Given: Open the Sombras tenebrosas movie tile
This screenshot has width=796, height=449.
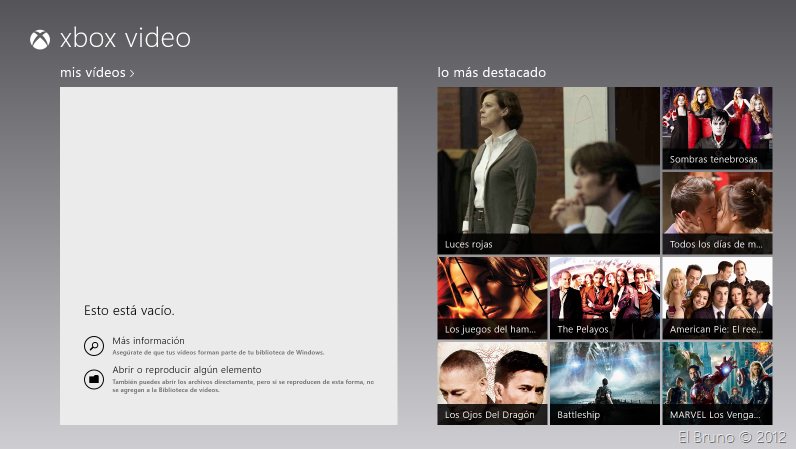Looking at the screenshot, I should click(x=716, y=127).
